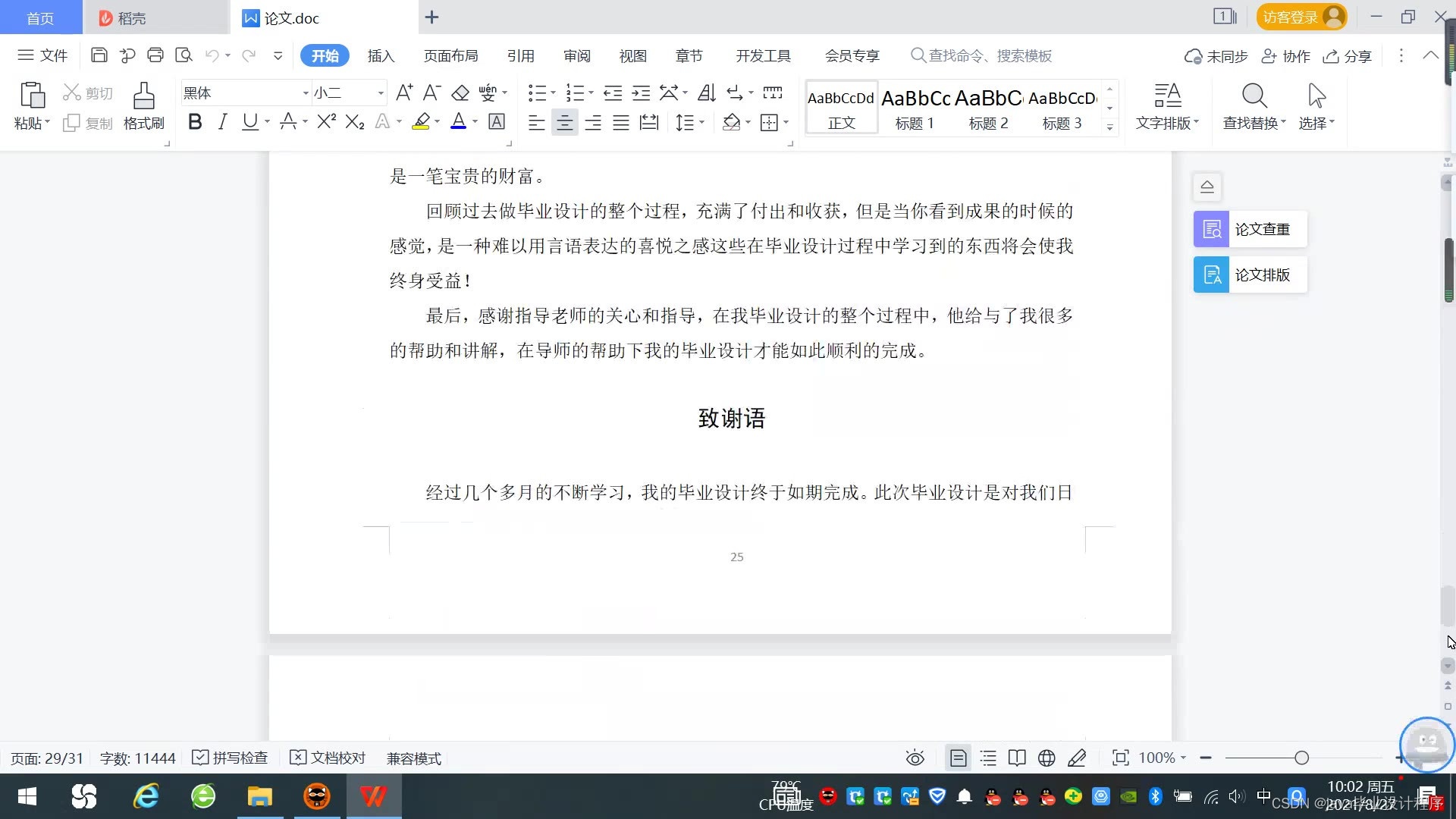The image size is (1456, 819).
Task: Toggle spell check (拼写检查) in status bar
Action: pos(230,758)
